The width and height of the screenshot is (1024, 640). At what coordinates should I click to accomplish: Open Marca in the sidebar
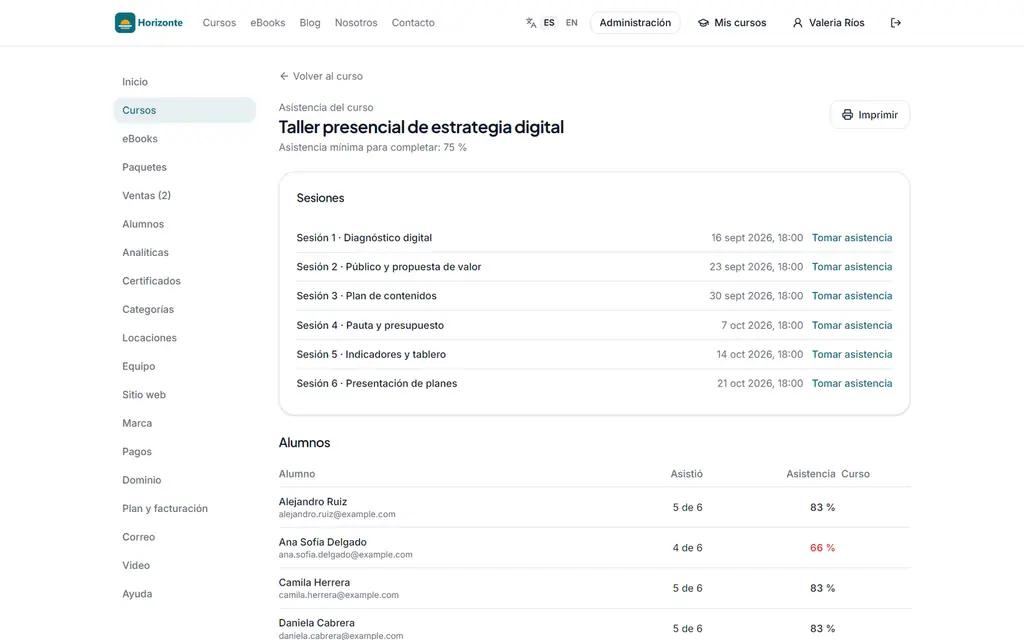pyautogui.click(x=184, y=423)
